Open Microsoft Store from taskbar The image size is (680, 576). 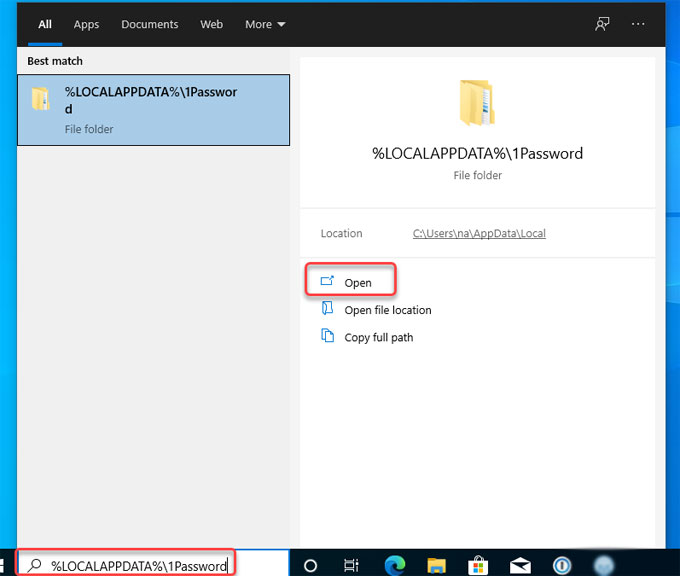point(478,566)
